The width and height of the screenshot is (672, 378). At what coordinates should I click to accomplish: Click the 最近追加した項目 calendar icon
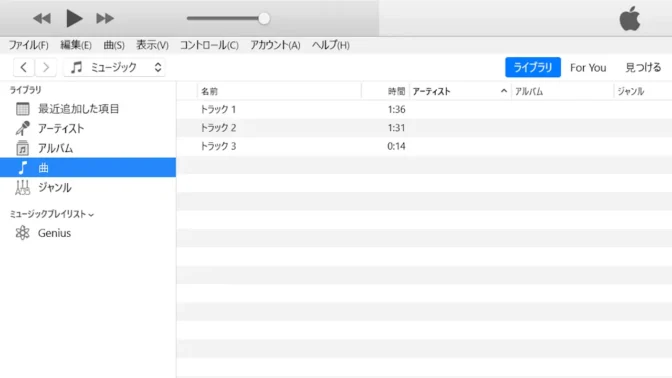click(x=23, y=109)
